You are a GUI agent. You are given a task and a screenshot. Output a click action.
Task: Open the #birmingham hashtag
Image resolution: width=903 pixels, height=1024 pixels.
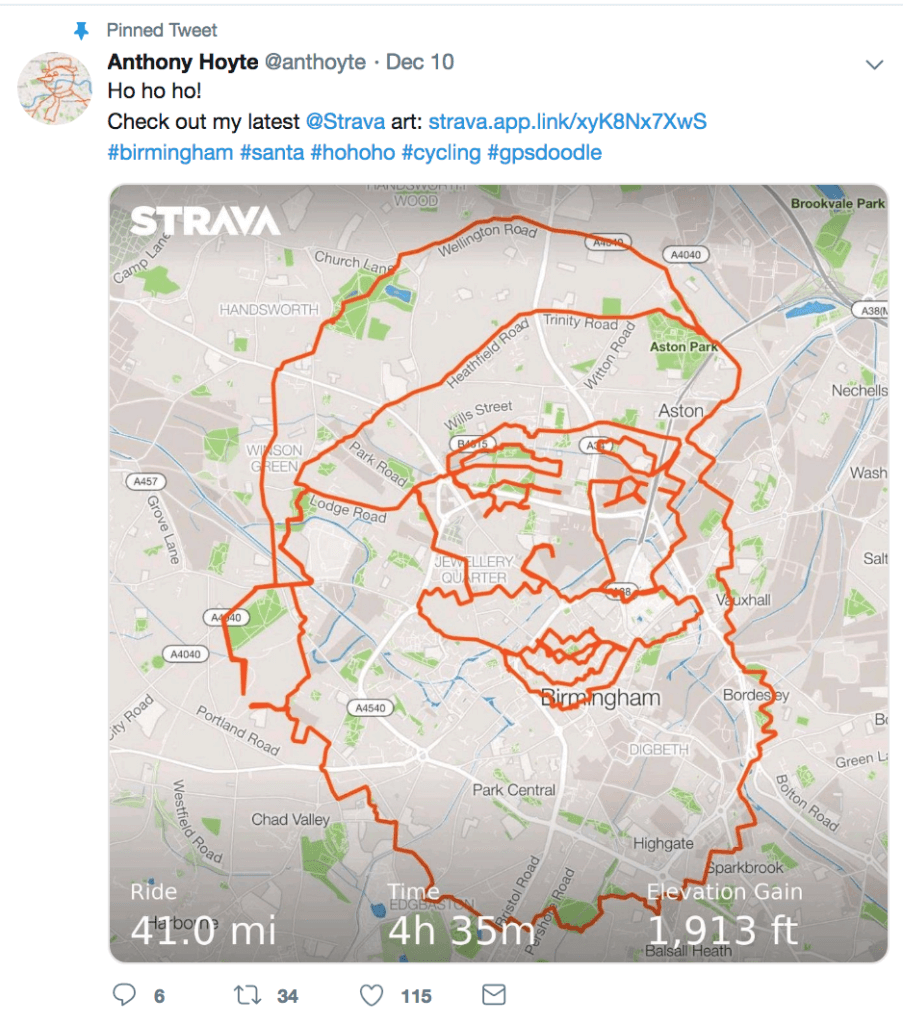point(170,152)
